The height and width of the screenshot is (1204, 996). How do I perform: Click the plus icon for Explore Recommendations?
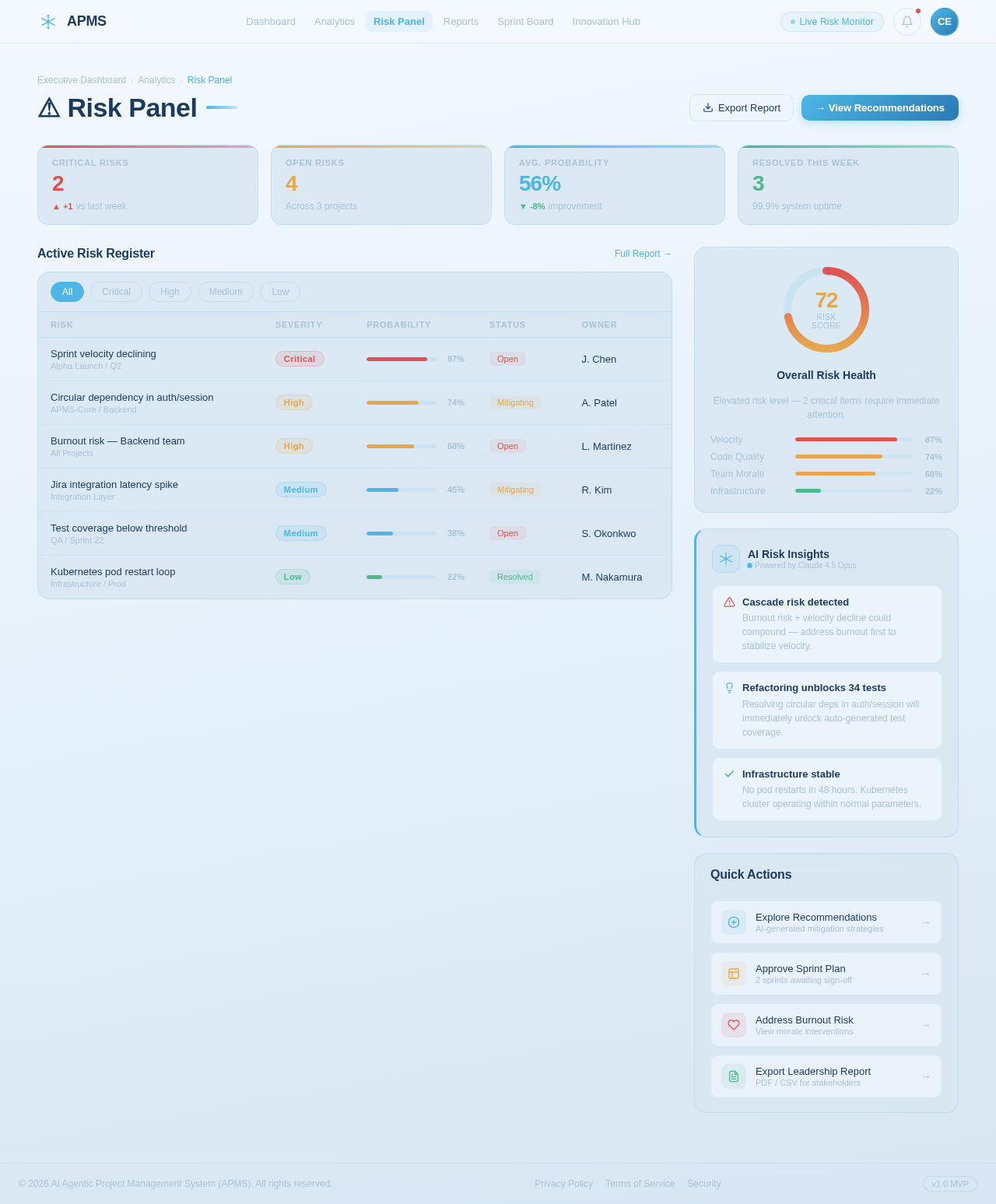click(733, 922)
